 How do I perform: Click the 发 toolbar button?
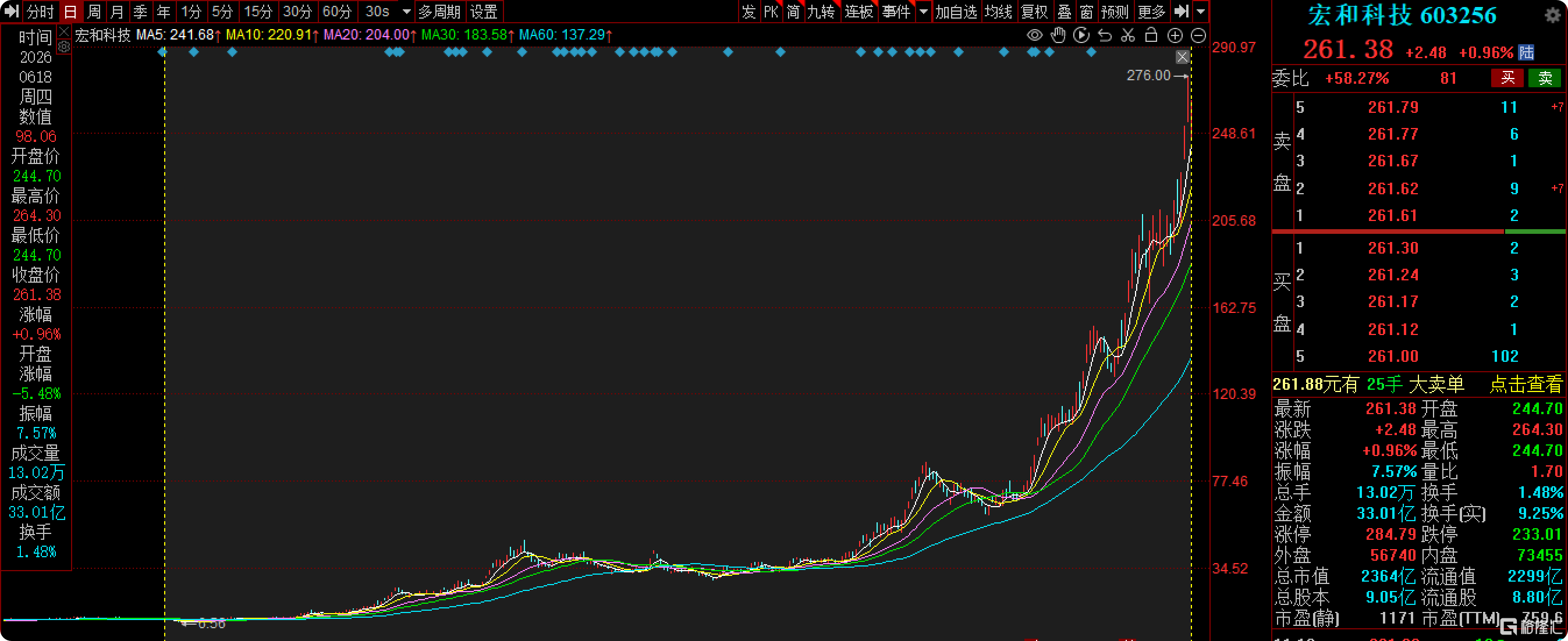[x=748, y=11]
